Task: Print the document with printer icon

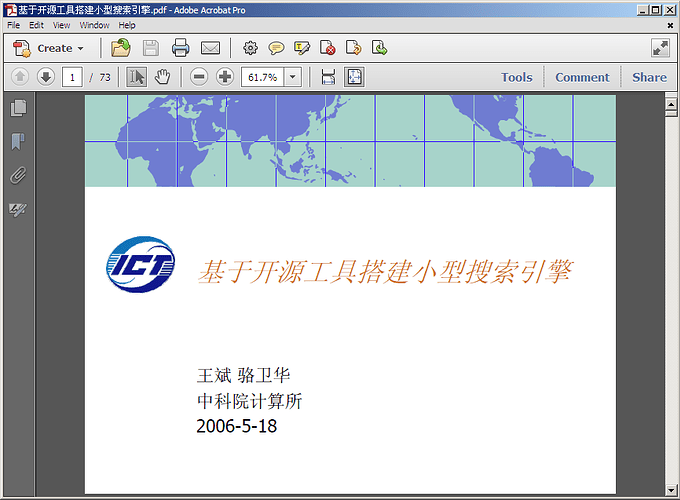Action: 180,48
